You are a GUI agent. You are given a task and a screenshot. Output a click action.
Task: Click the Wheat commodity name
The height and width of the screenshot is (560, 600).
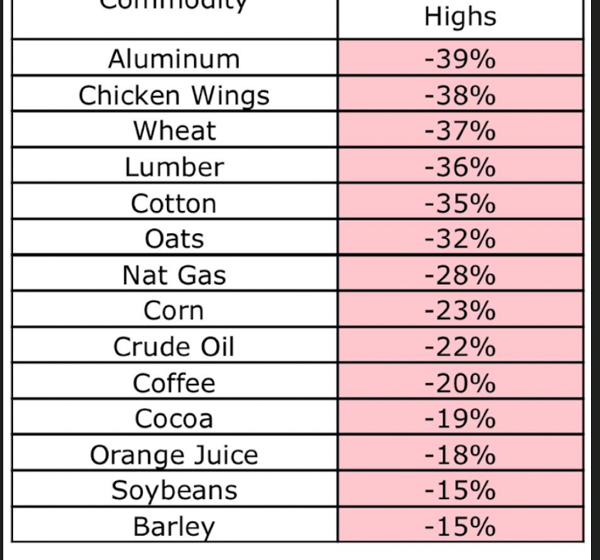click(x=174, y=130)
